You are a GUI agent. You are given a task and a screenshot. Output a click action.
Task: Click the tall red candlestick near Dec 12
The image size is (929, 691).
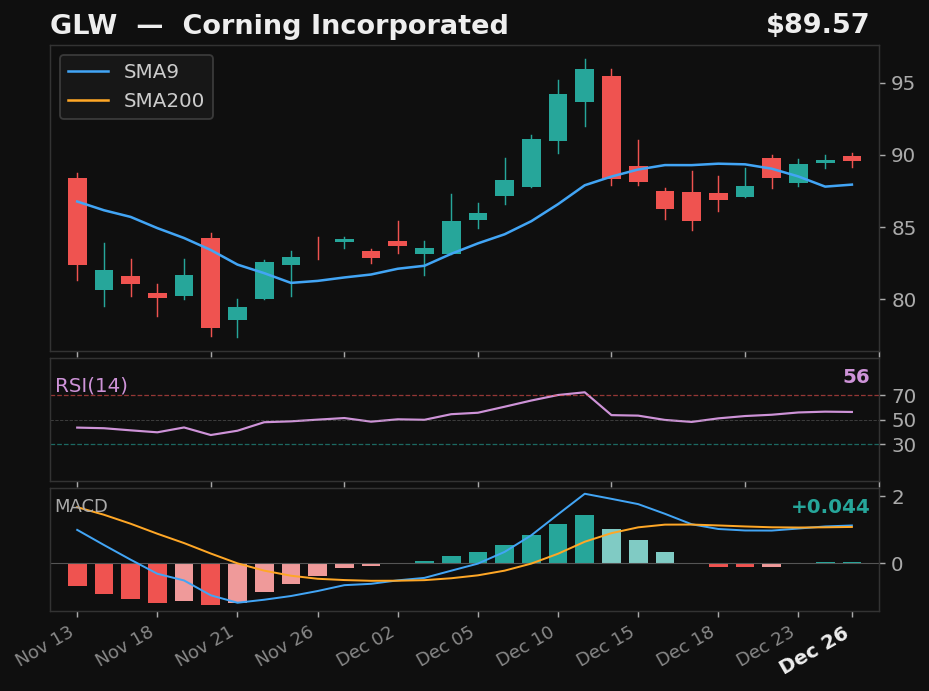point(611,127)
